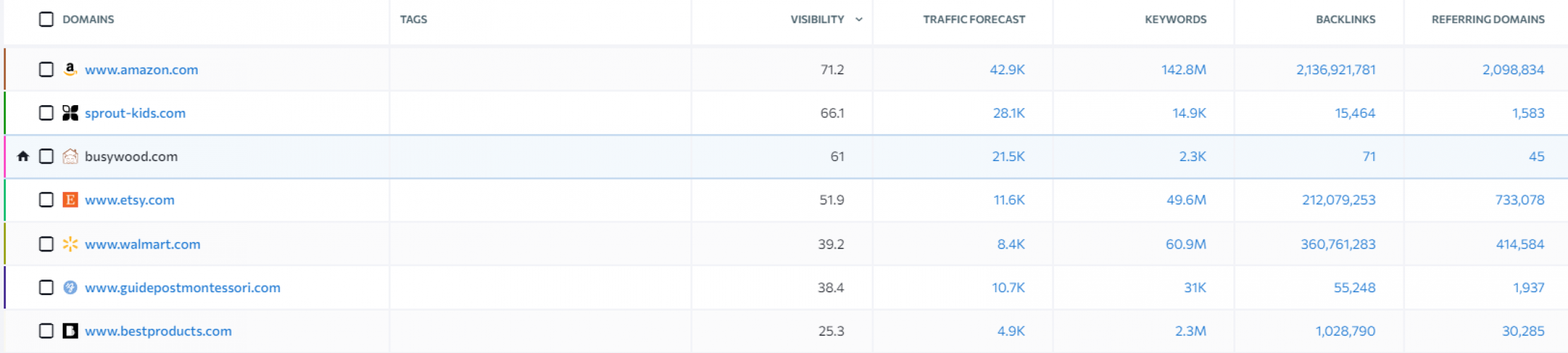1568x353 pixels.
Task: Select the www.etsy.com row checkbox
Action: (x=46, y=200)
